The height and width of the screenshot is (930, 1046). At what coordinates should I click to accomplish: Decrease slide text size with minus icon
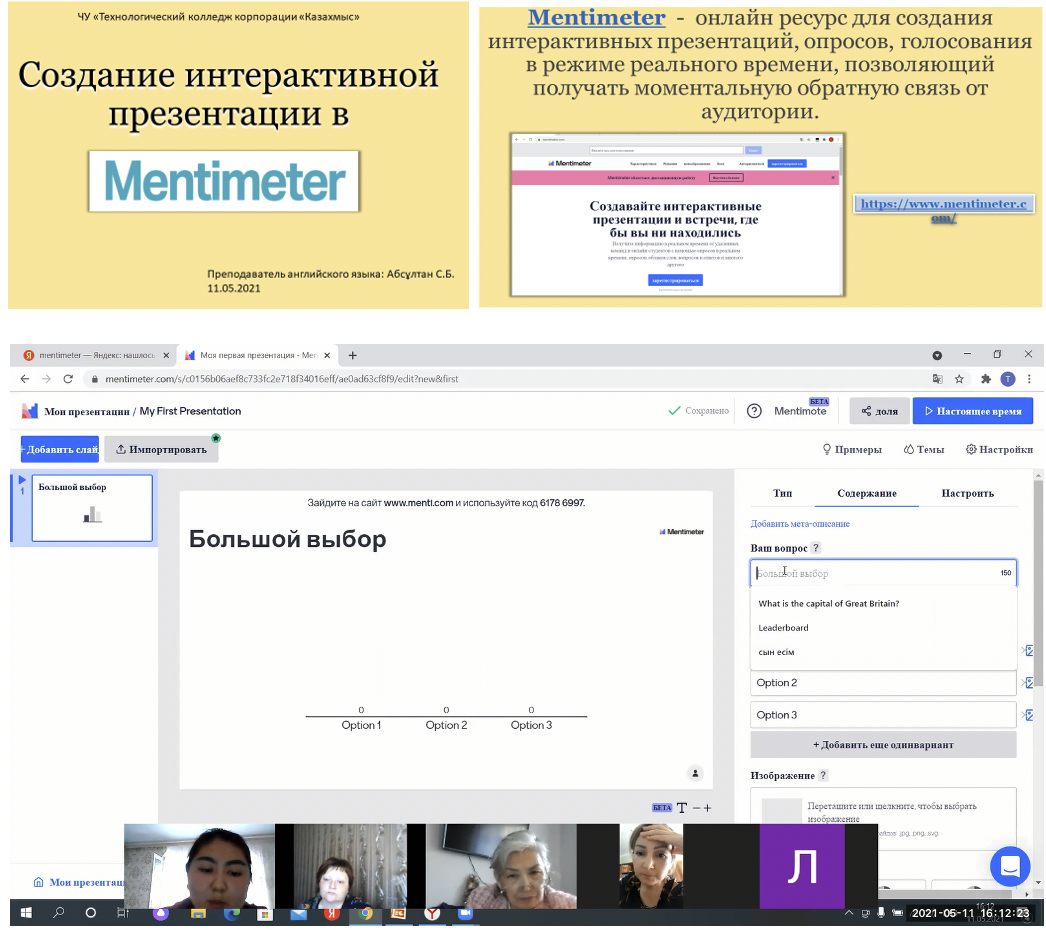(696, 808)
